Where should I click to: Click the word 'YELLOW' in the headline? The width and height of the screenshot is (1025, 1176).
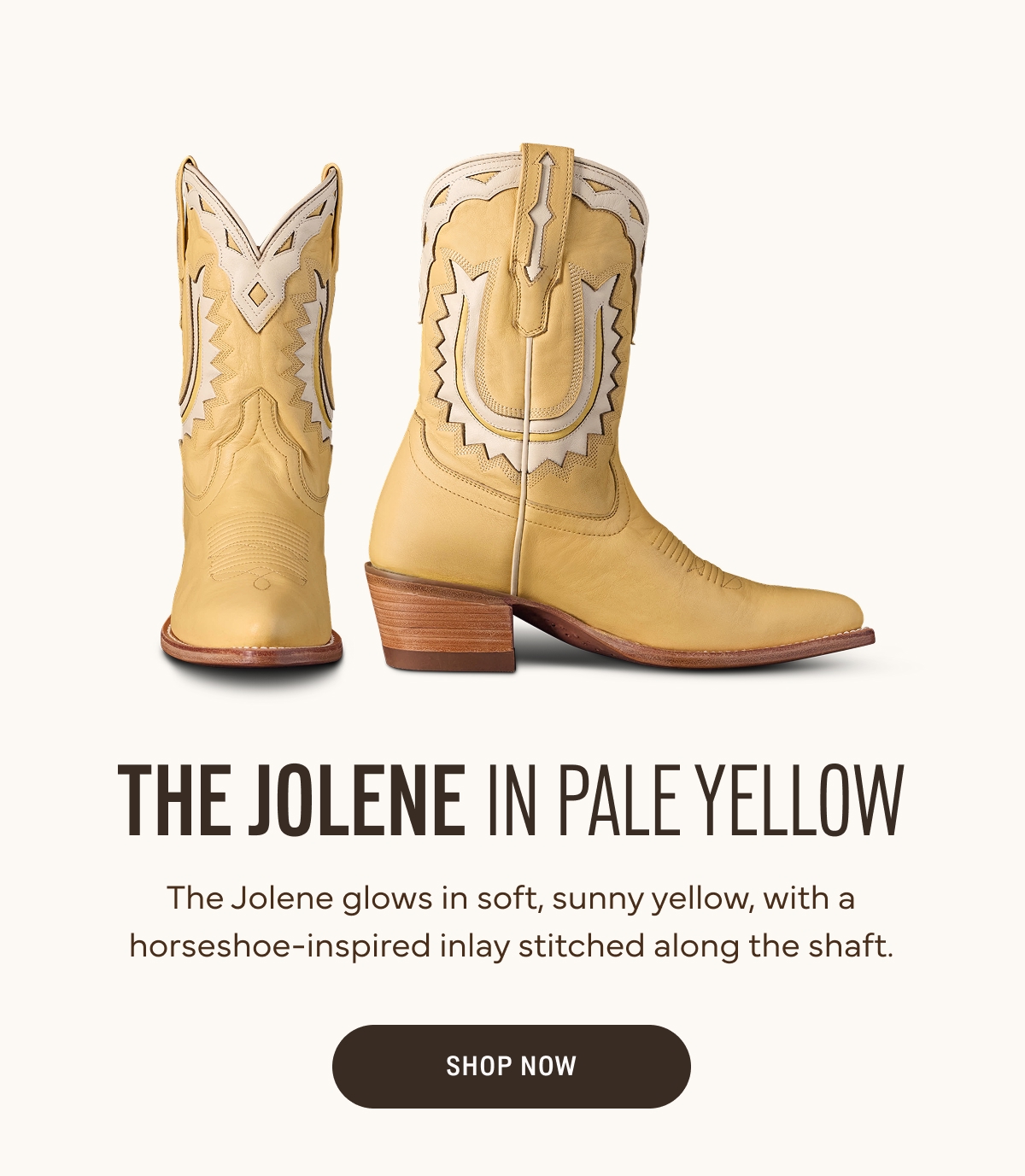pyautogui.click(x=801, y=799)
